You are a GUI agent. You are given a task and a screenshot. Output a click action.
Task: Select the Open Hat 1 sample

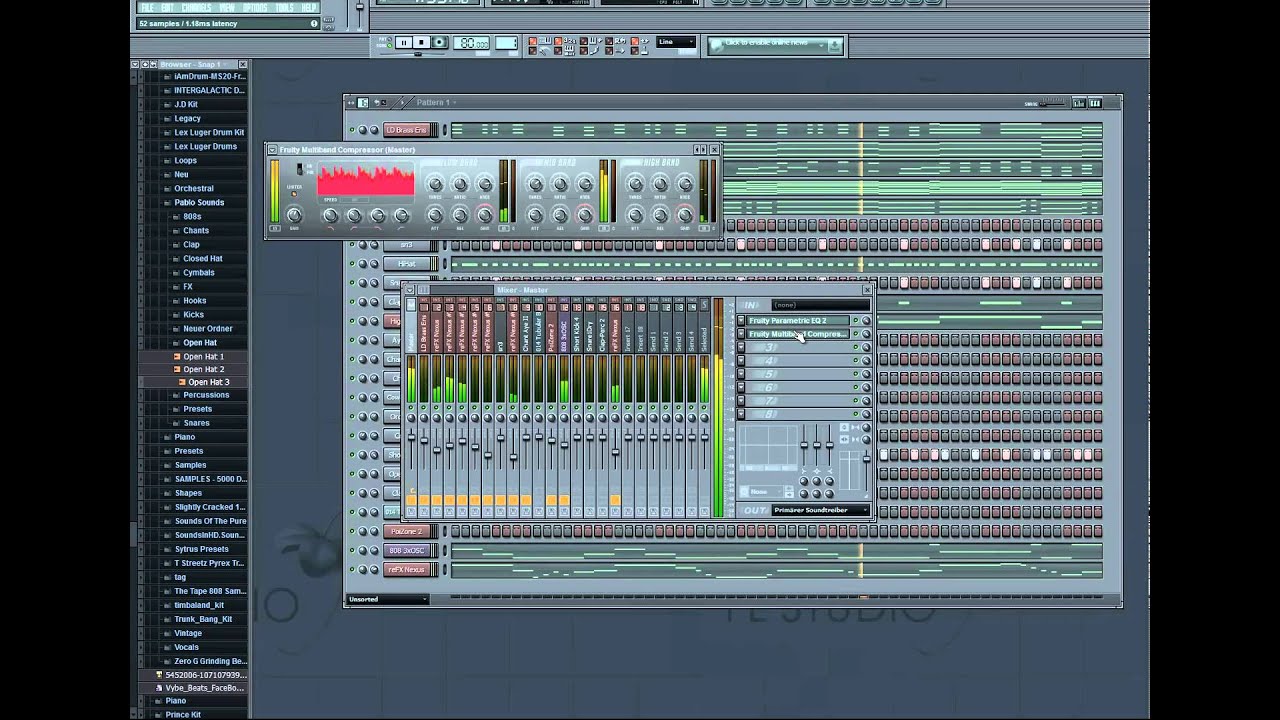[x=203, y=356]
